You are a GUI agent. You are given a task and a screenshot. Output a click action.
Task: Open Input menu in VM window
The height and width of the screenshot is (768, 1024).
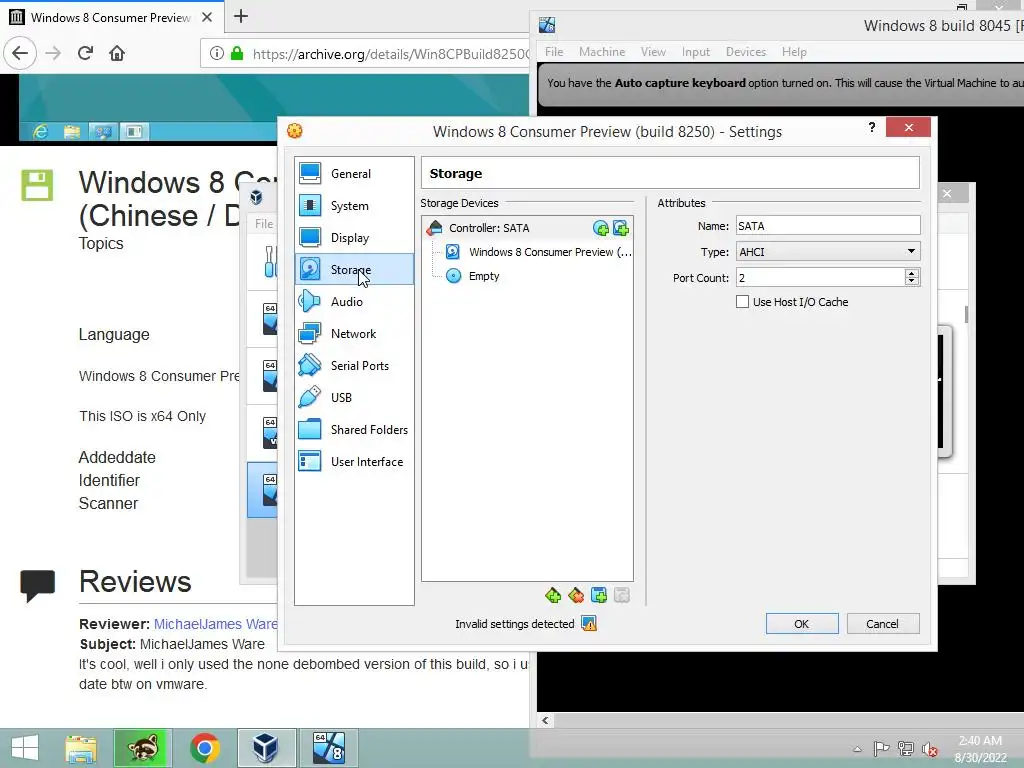(696, 52)
